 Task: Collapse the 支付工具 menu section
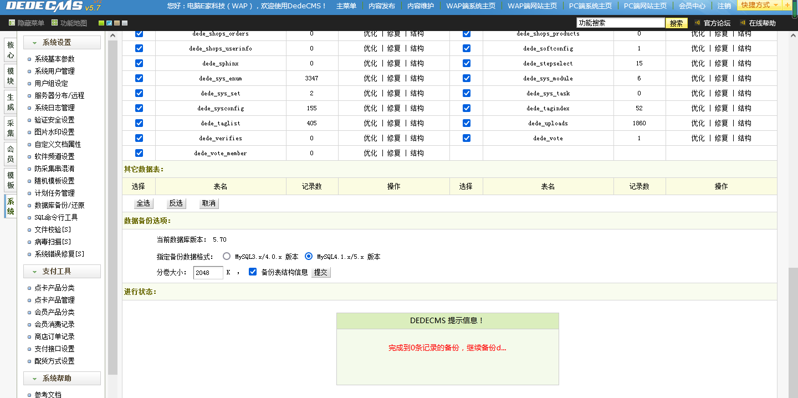(62, 271)
